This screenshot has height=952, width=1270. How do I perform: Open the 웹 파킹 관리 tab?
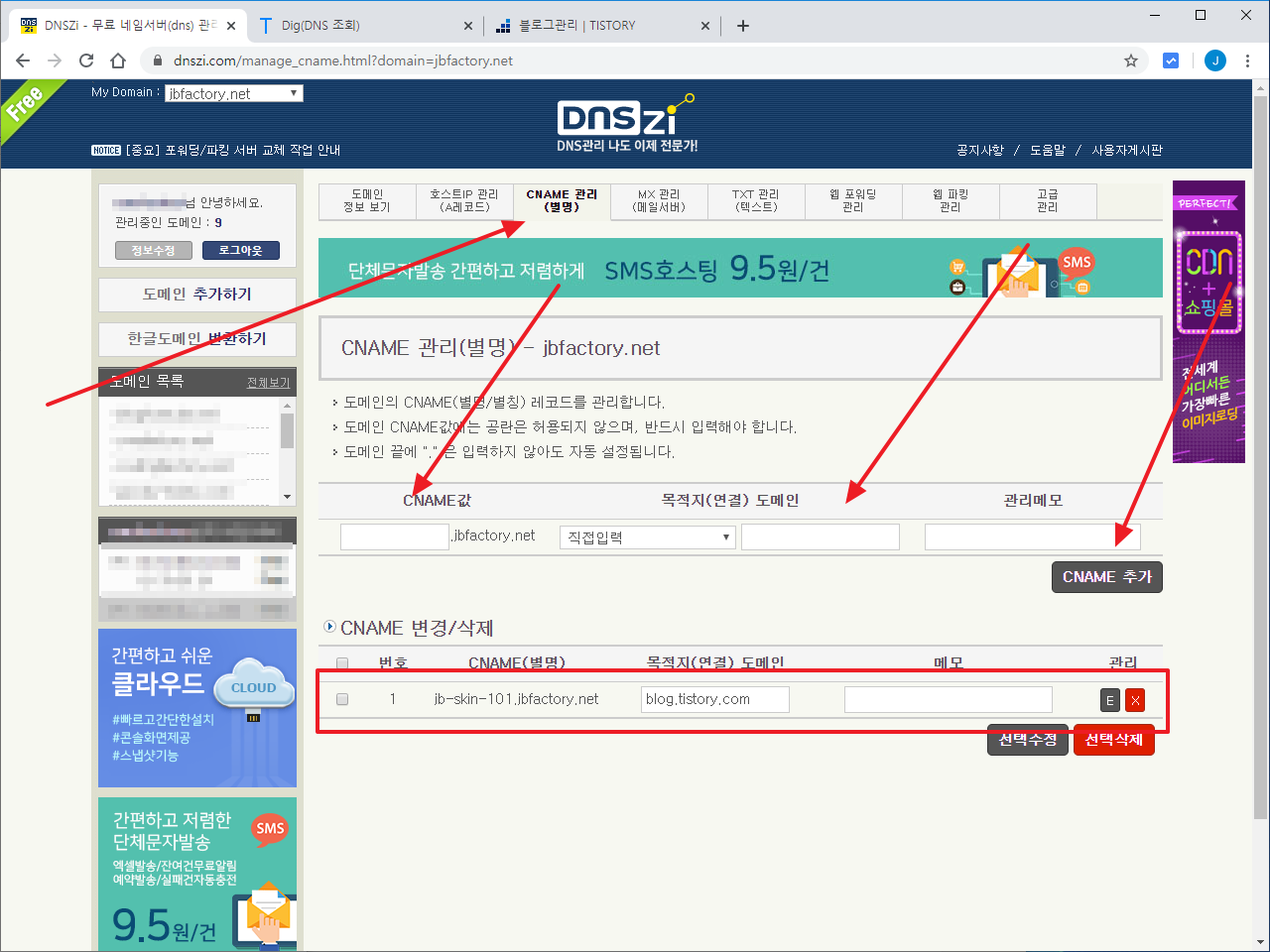951,201
